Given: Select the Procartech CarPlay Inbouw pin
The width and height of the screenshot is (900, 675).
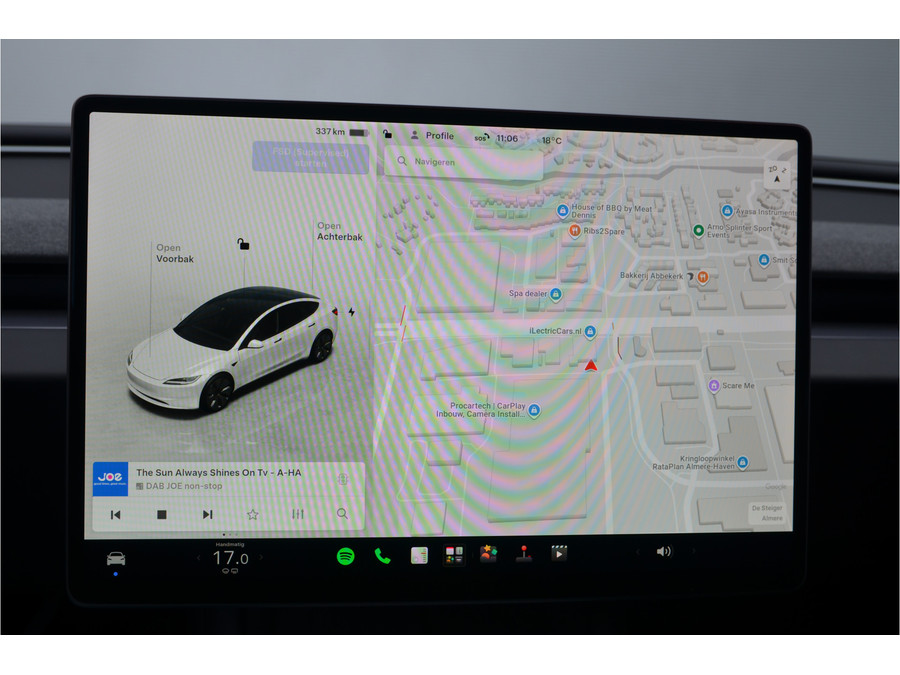Looking at the screenshot, I should [x=534, y=410].
